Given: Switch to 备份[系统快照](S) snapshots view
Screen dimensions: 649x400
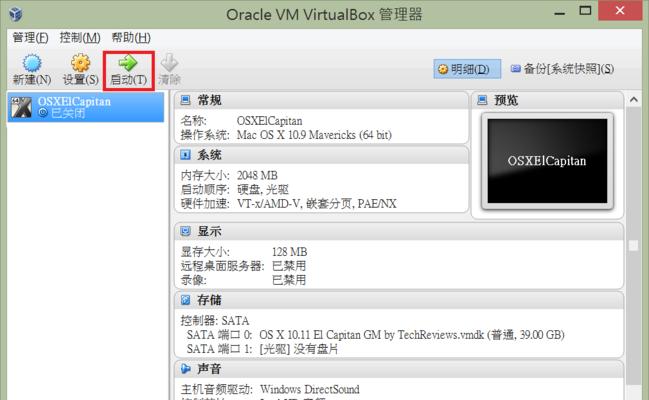Looking at the screenshot, I should (562, 69).
